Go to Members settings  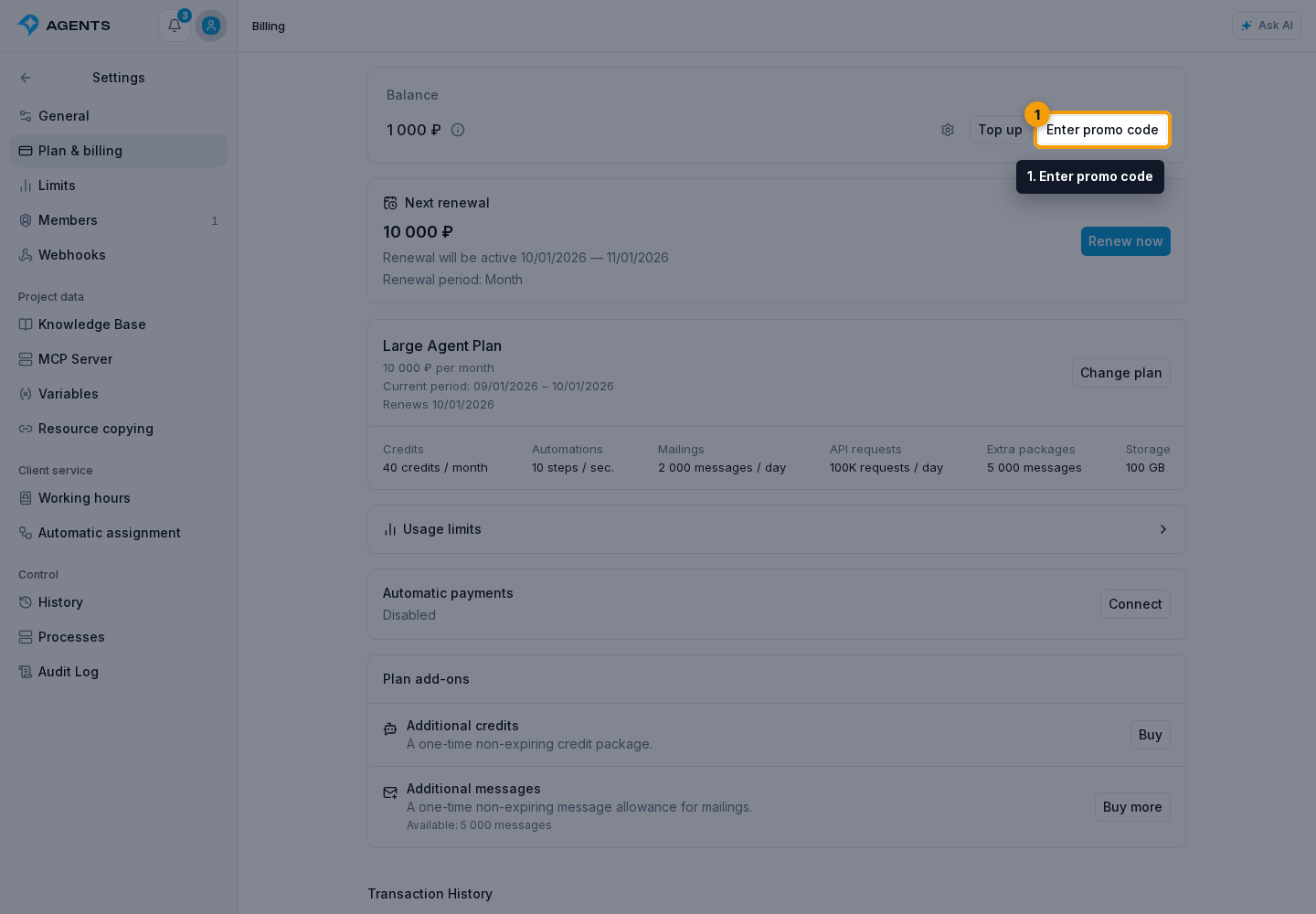(118, 220)
